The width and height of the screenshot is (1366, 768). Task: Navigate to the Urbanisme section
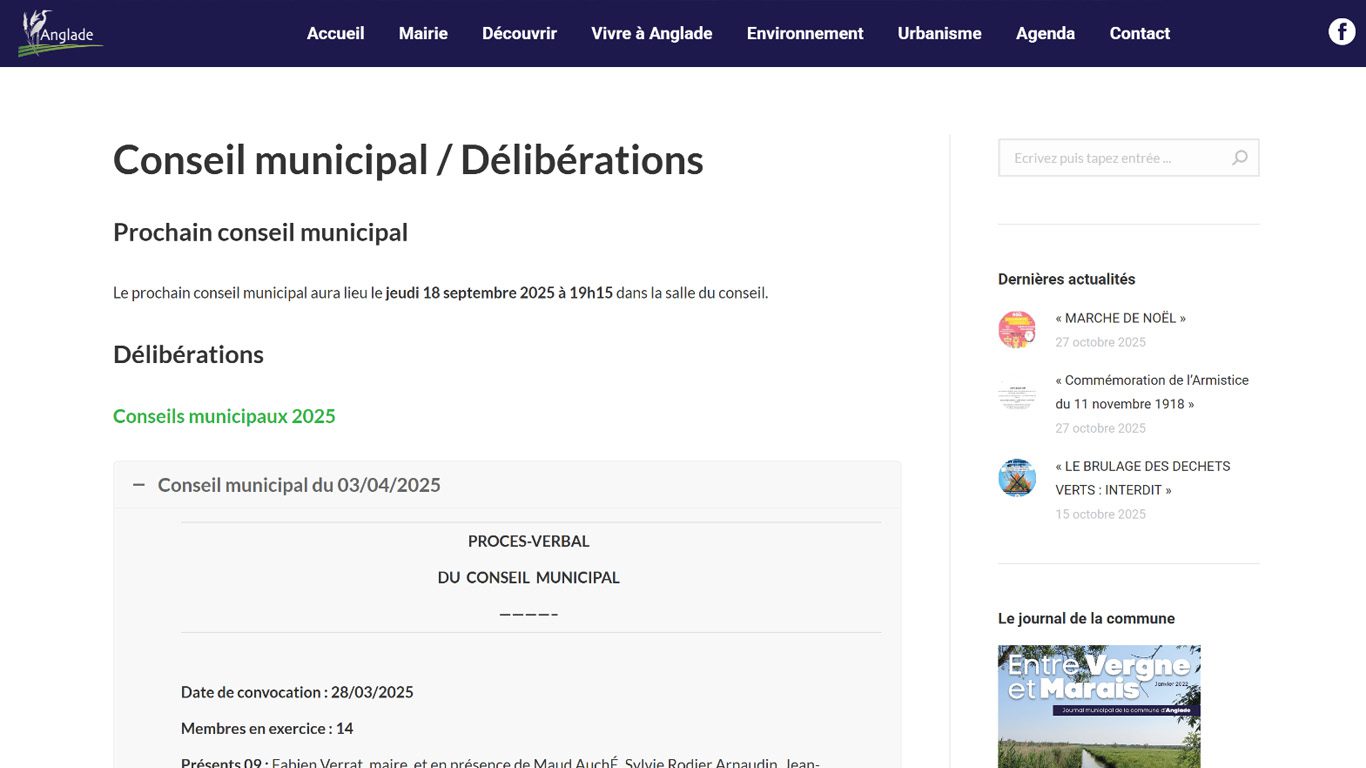tap(939, 33)
